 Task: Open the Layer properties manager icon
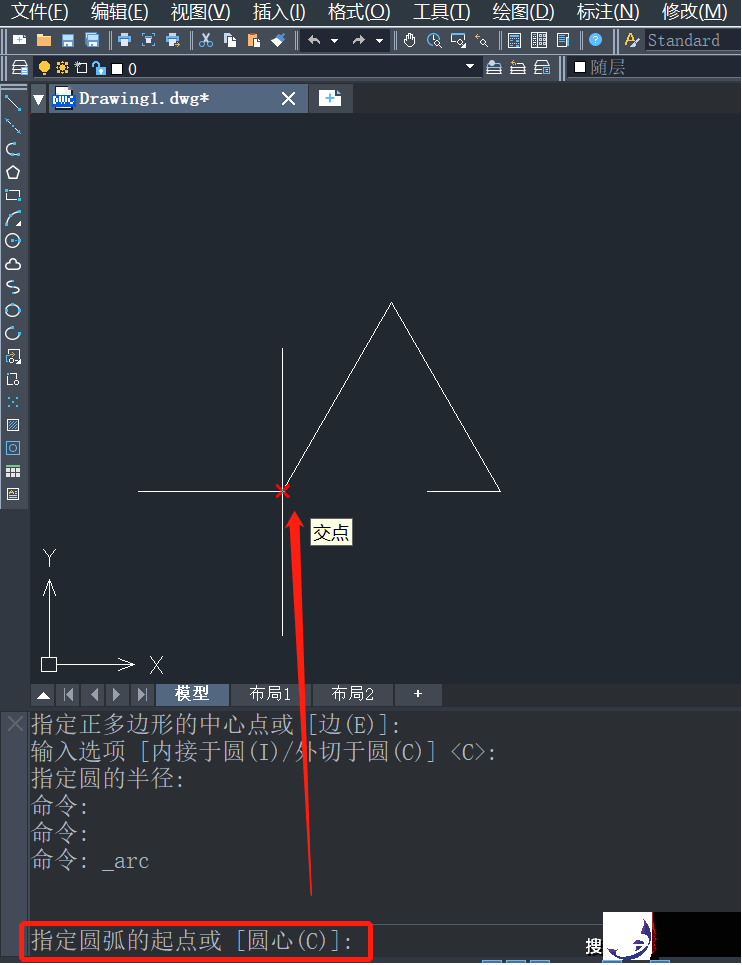(x=20, y=67)
